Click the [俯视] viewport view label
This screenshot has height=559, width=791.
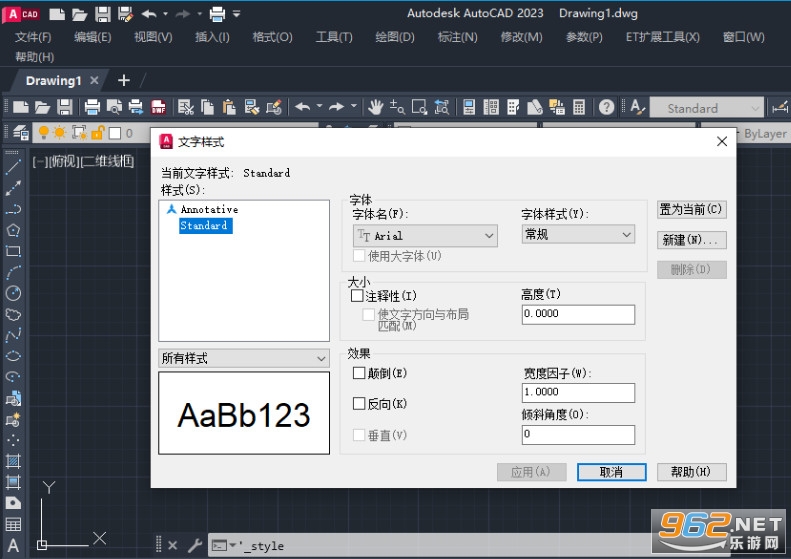click(63, 161)
